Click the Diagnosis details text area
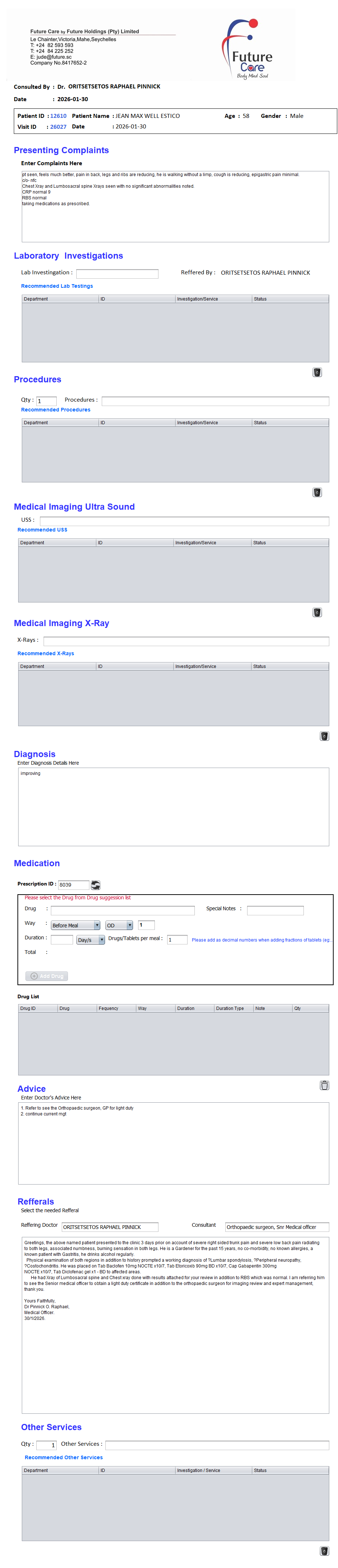Screen dimensions: 338x1568 point(173,807)
